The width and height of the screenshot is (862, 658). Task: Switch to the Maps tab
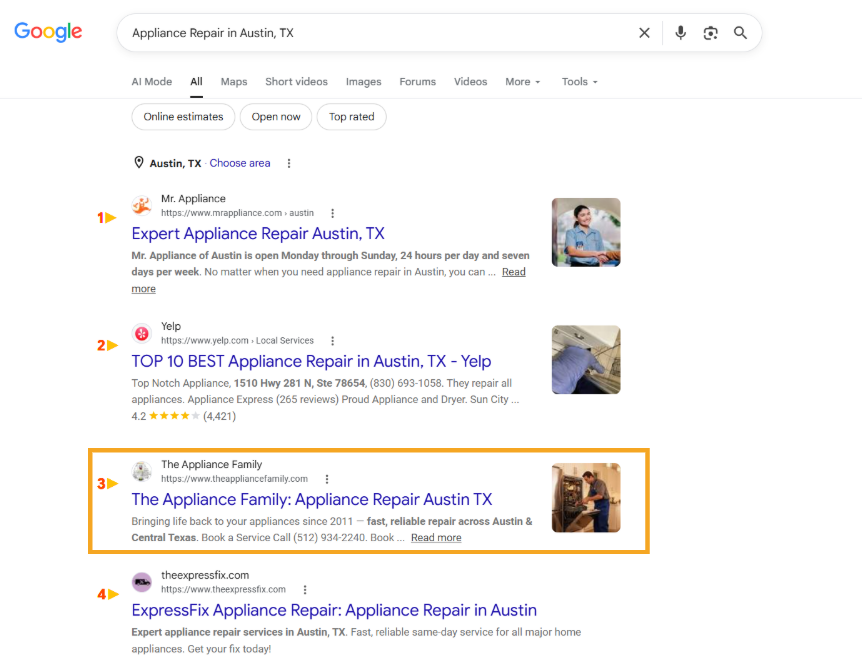(x=234, y=81)
